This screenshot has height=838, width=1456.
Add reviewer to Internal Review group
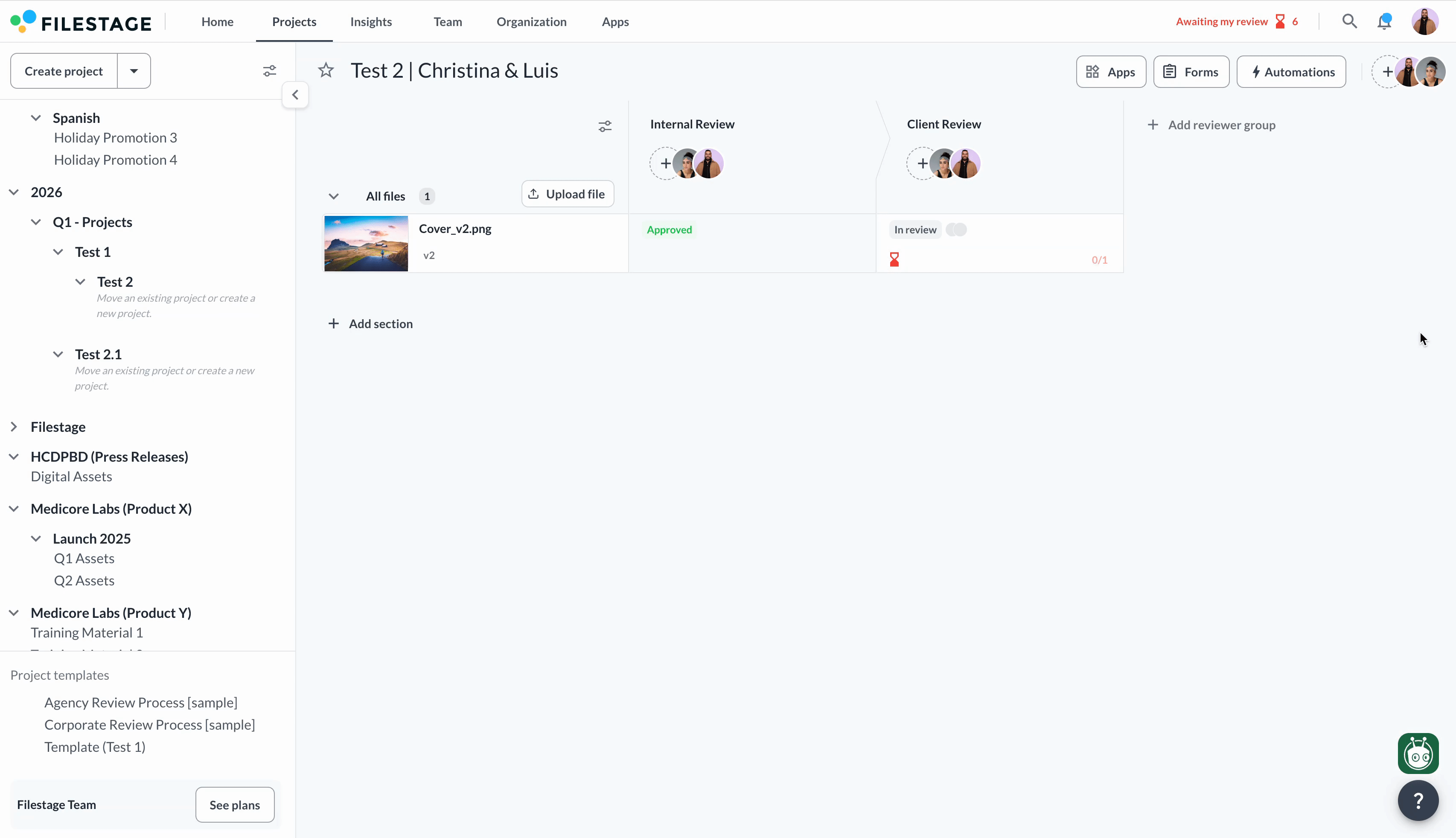click(665, 163)
